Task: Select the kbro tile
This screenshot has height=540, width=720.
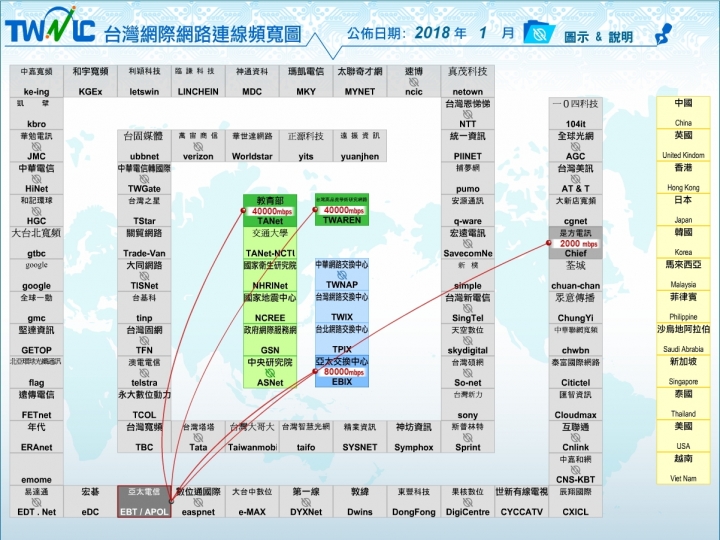Action: click(x=36, y=113)
